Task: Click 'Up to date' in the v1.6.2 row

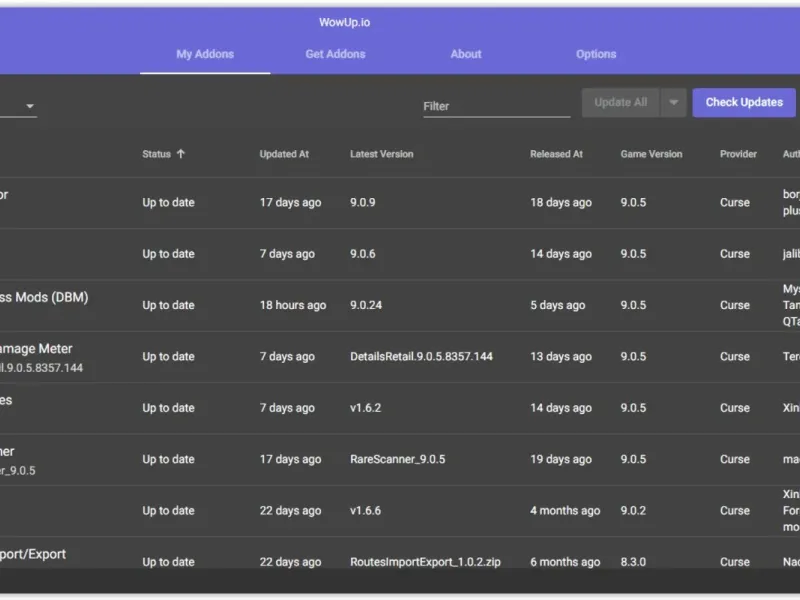Action: pos(168,408)
